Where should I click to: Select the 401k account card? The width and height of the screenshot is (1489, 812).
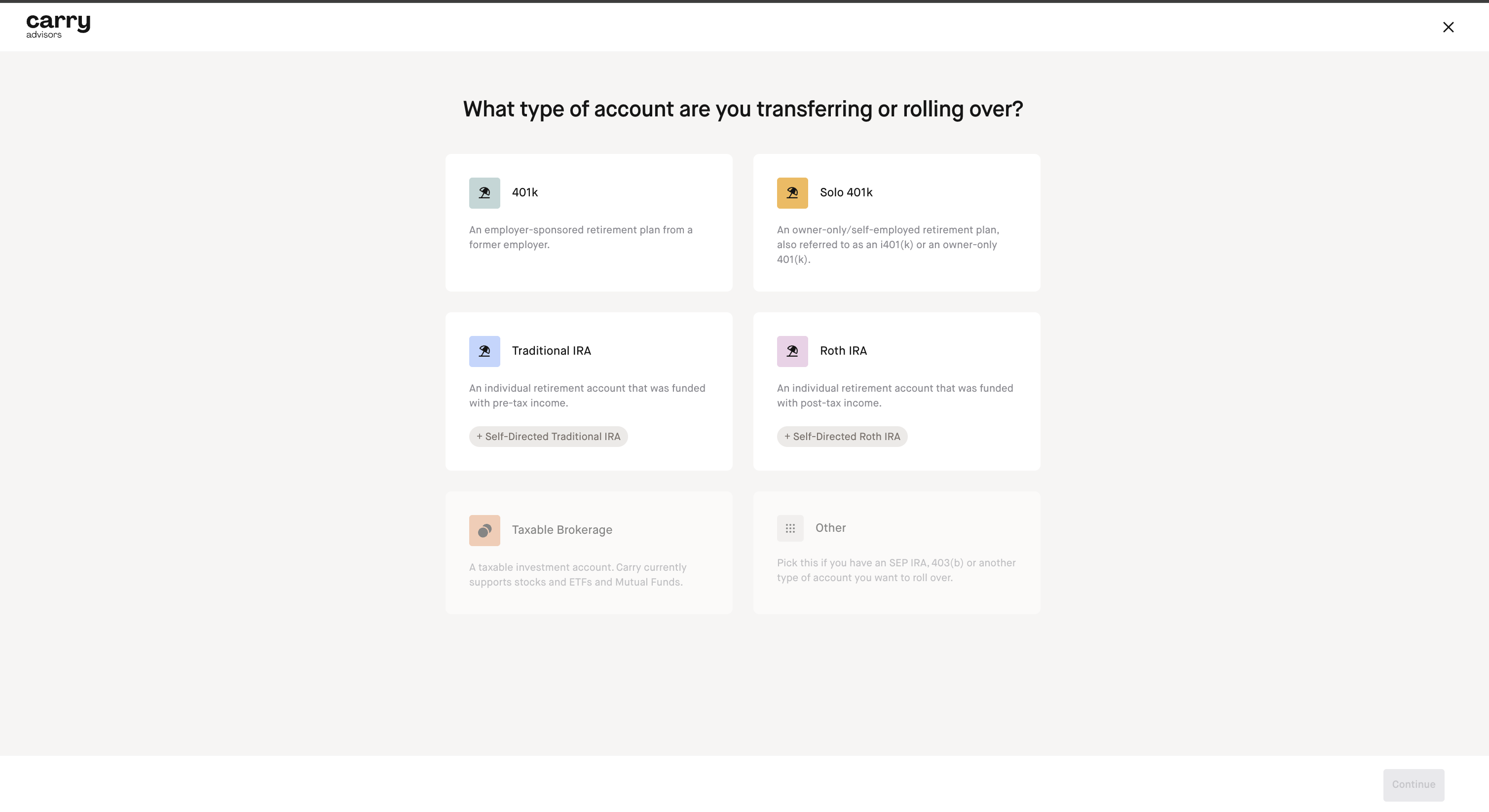[589, 222]
